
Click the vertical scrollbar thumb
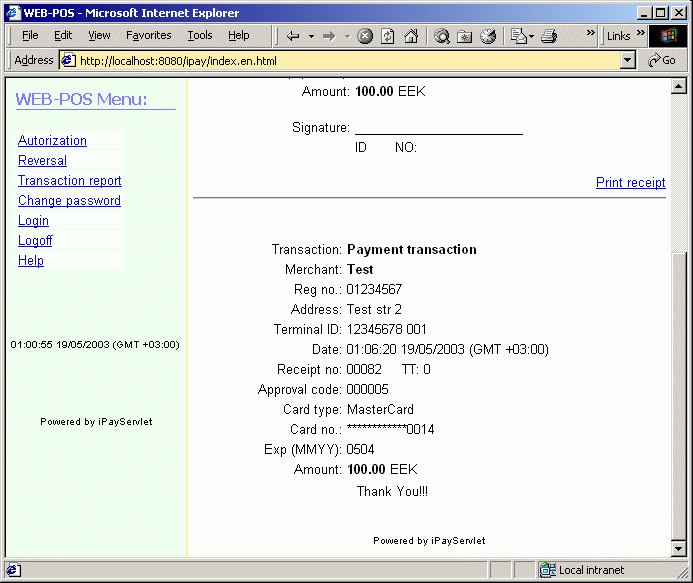678,396
